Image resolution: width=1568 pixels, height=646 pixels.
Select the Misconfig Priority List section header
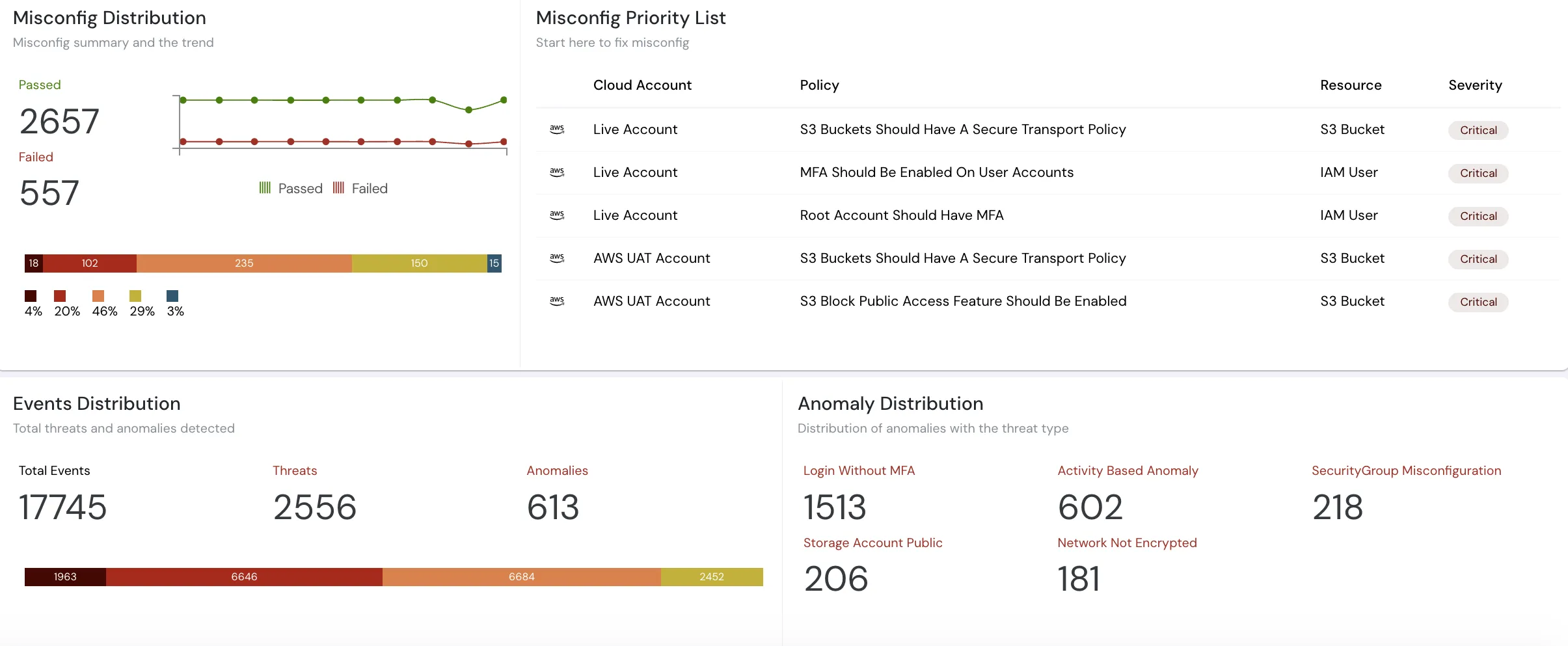click(630, 18)
